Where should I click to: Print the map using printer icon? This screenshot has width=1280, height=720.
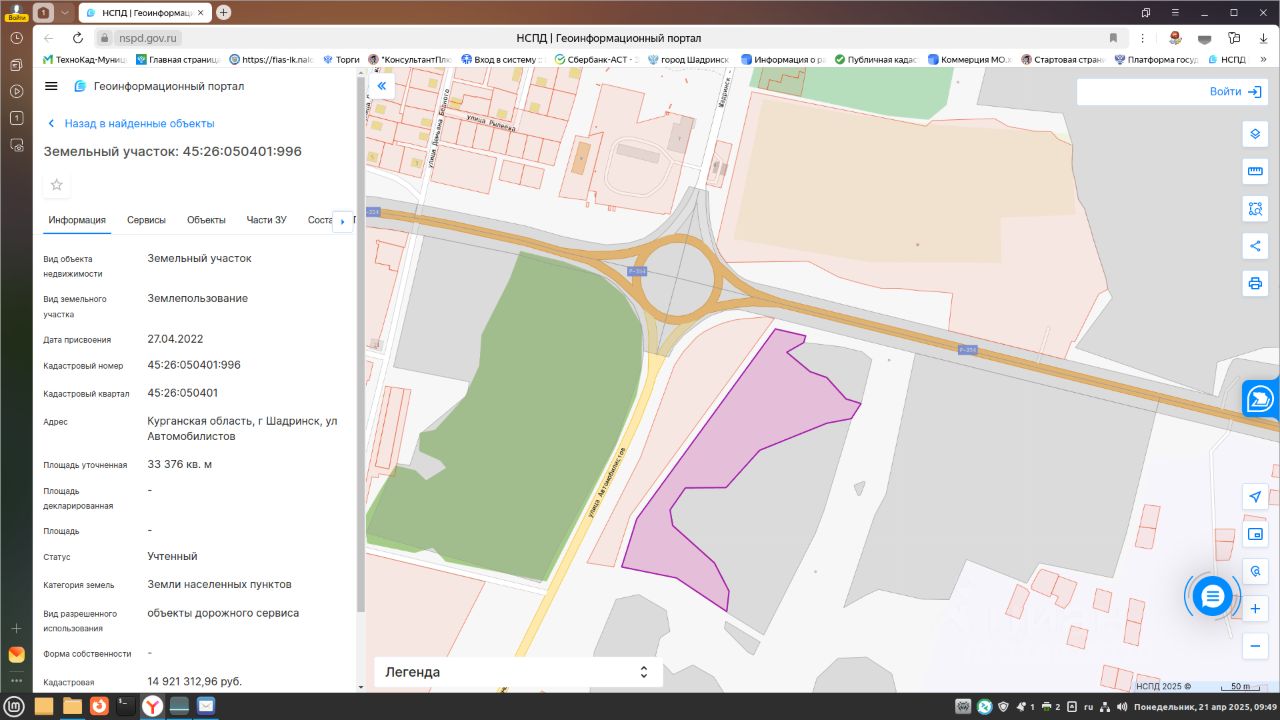pos(1255,283)
